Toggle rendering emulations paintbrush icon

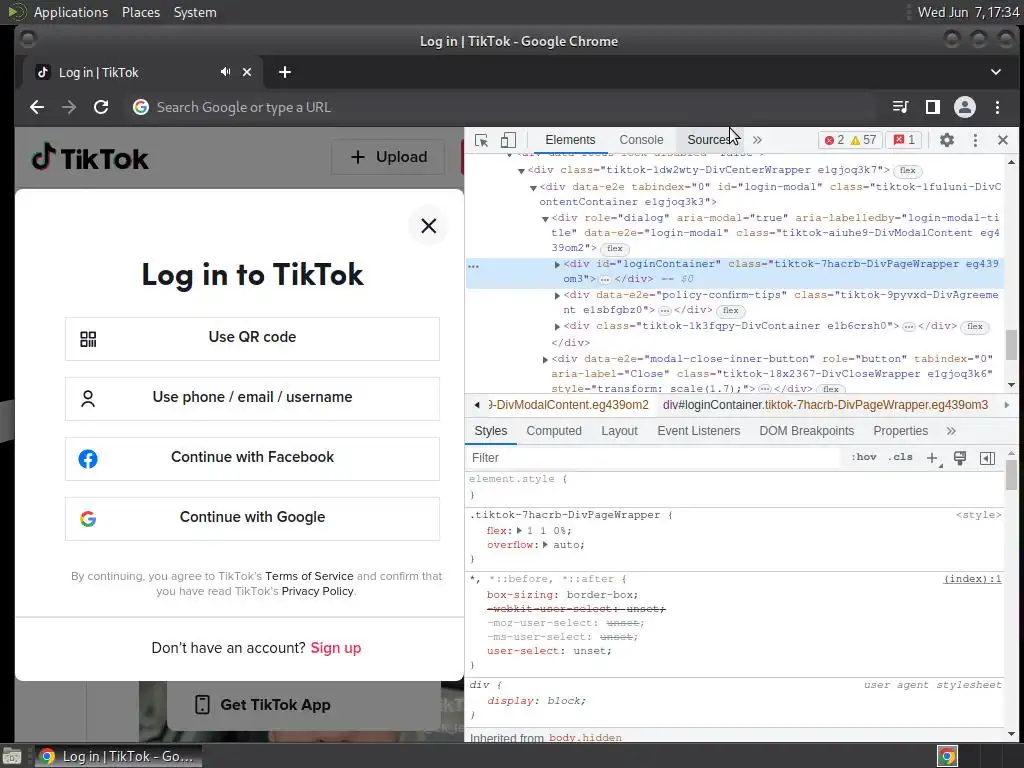959,458
